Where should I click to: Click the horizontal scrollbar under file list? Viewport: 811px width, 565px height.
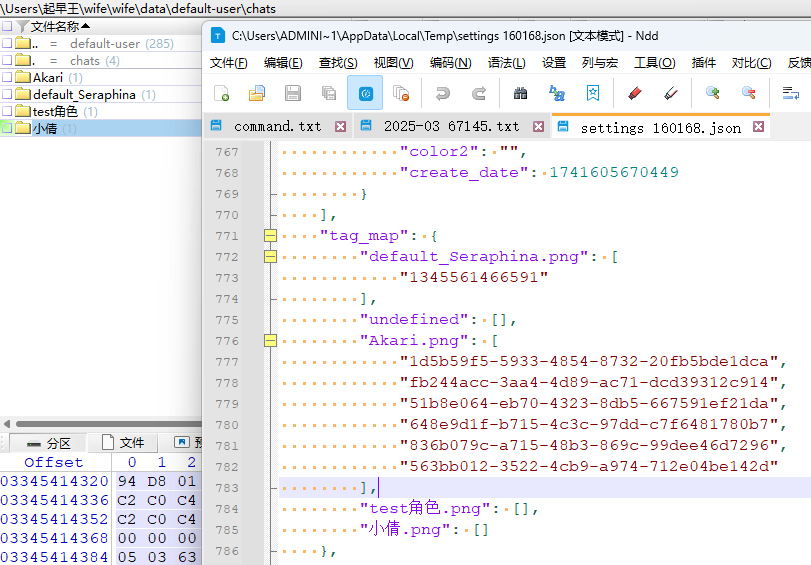(x=109, y=424)
